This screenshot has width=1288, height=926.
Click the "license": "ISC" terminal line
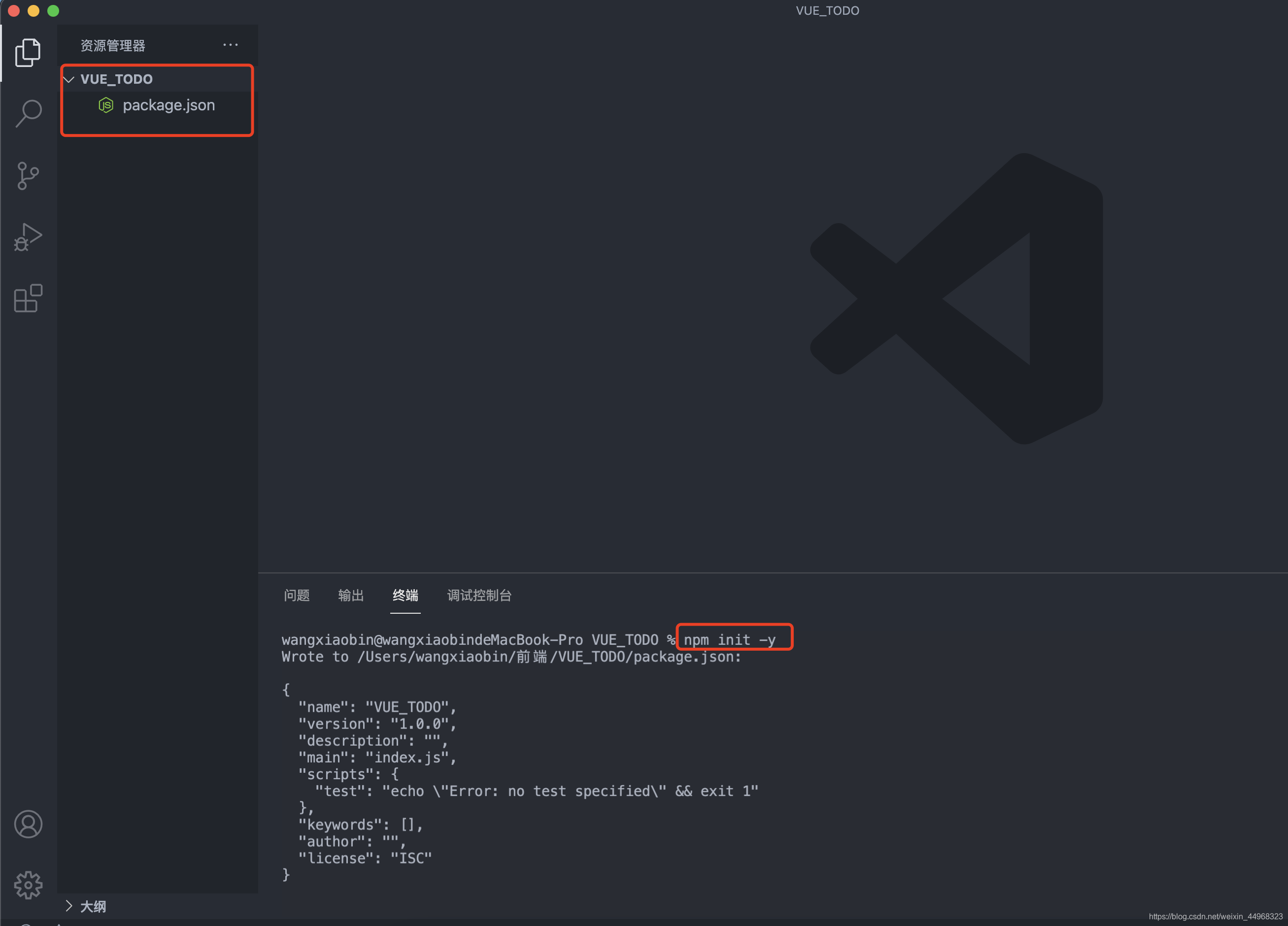click(365, 858)
